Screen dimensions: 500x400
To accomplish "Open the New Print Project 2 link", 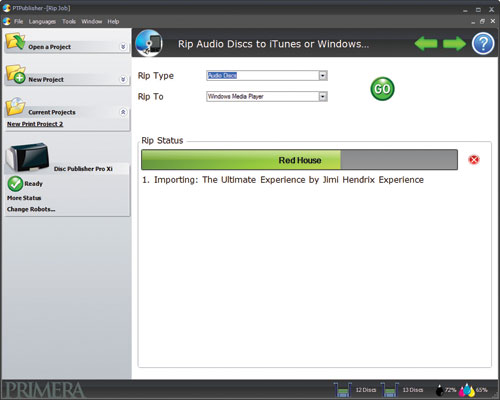I will coord(35,124).
